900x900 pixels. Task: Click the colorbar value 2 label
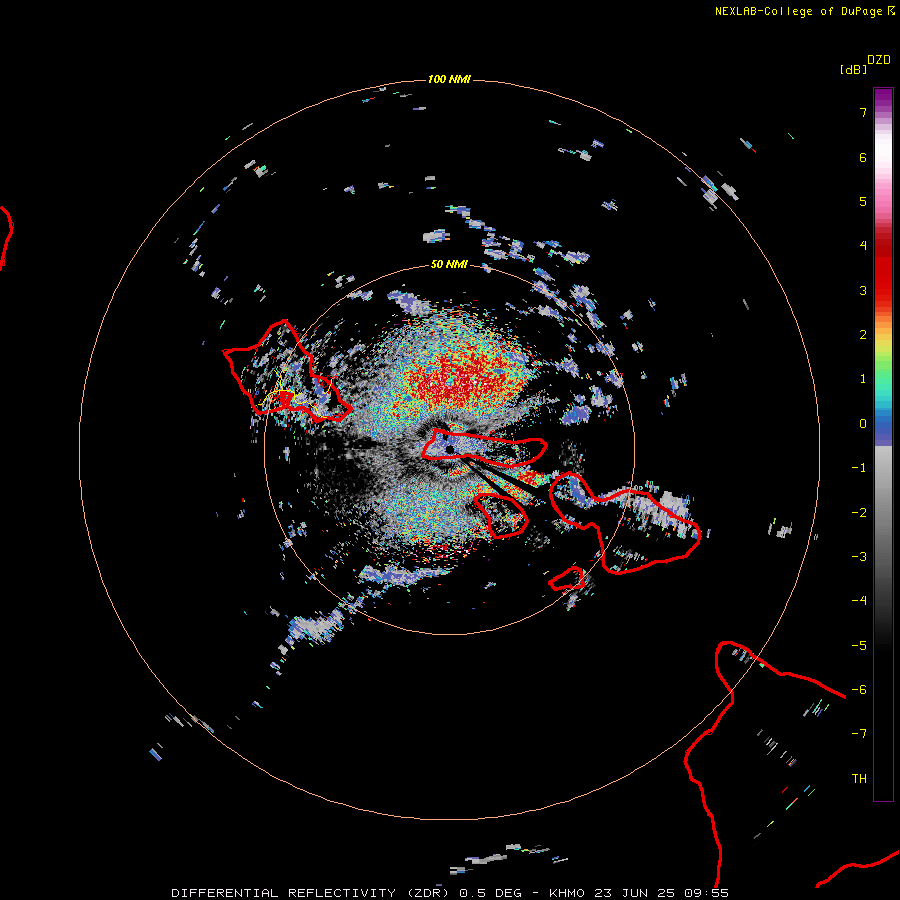click(x=863, y=335)
